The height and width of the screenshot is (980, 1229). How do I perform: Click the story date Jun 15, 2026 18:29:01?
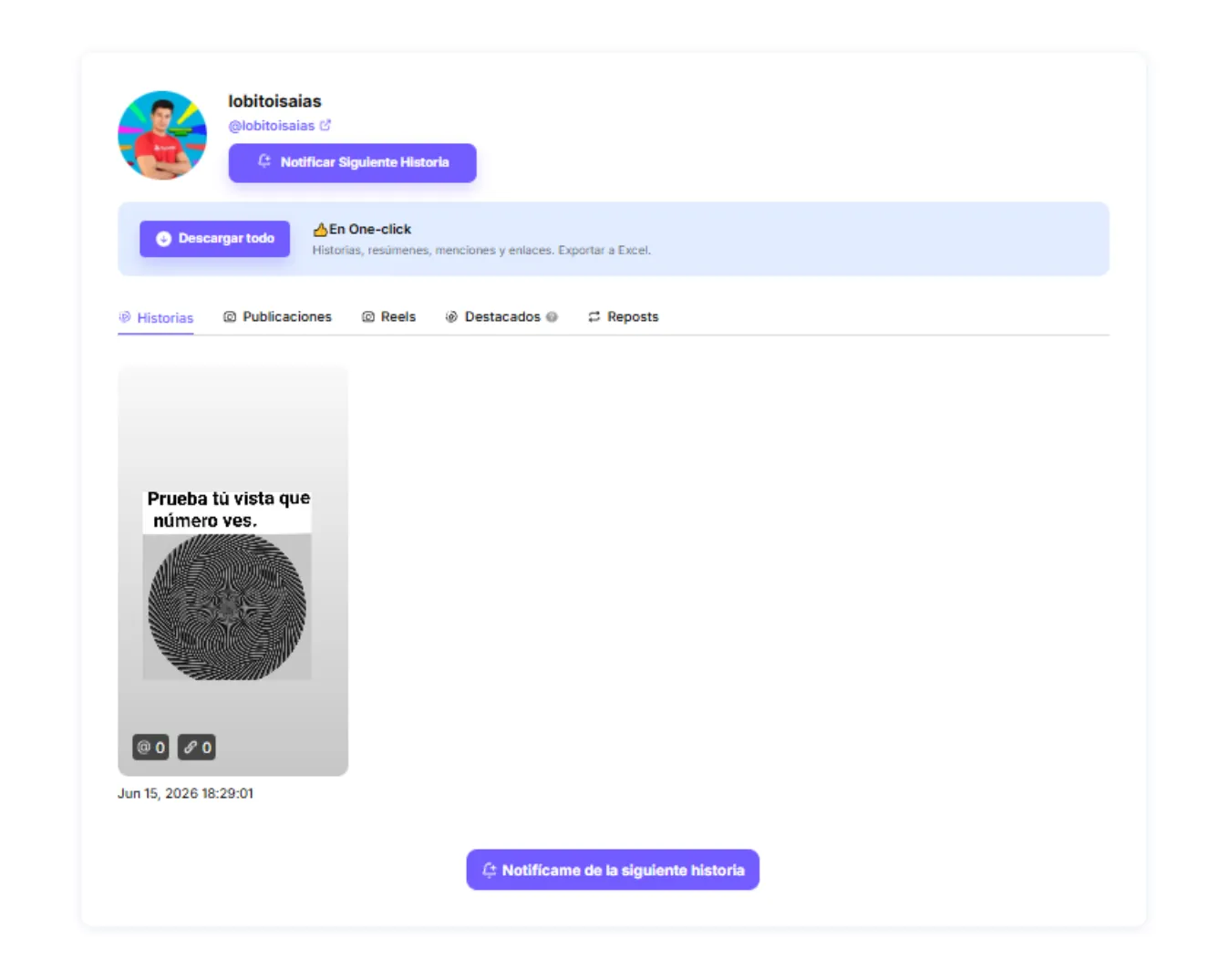185,793
